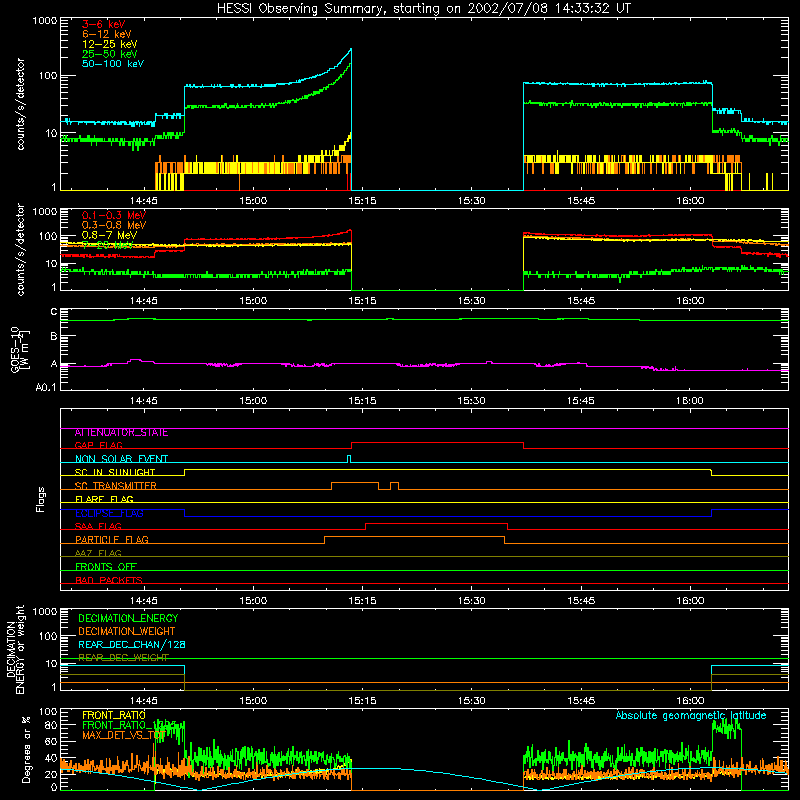The width and height of the screenshot is (800, 800).
Task: Click the raised step of the GAP_FLAG trace
Action: pos(437,443)
